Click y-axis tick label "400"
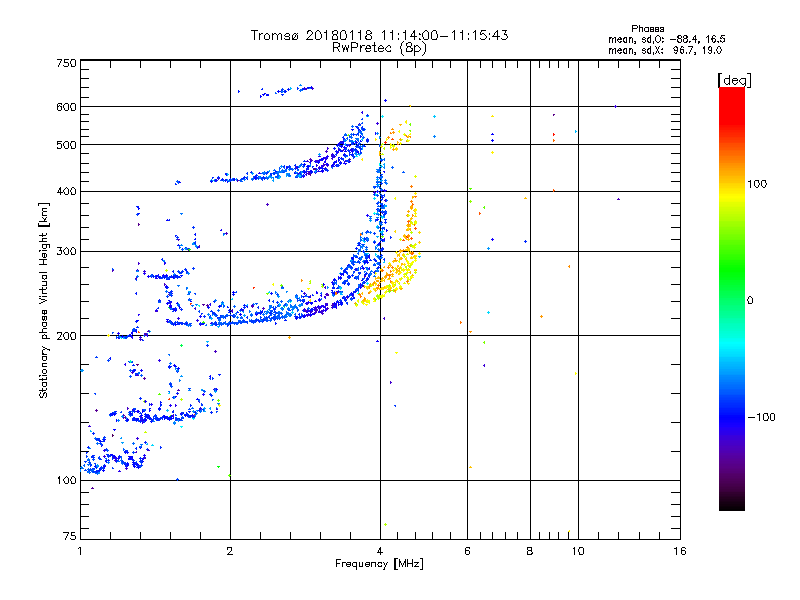The width and height of the screenshot is (800, 600). pos(66,192)
